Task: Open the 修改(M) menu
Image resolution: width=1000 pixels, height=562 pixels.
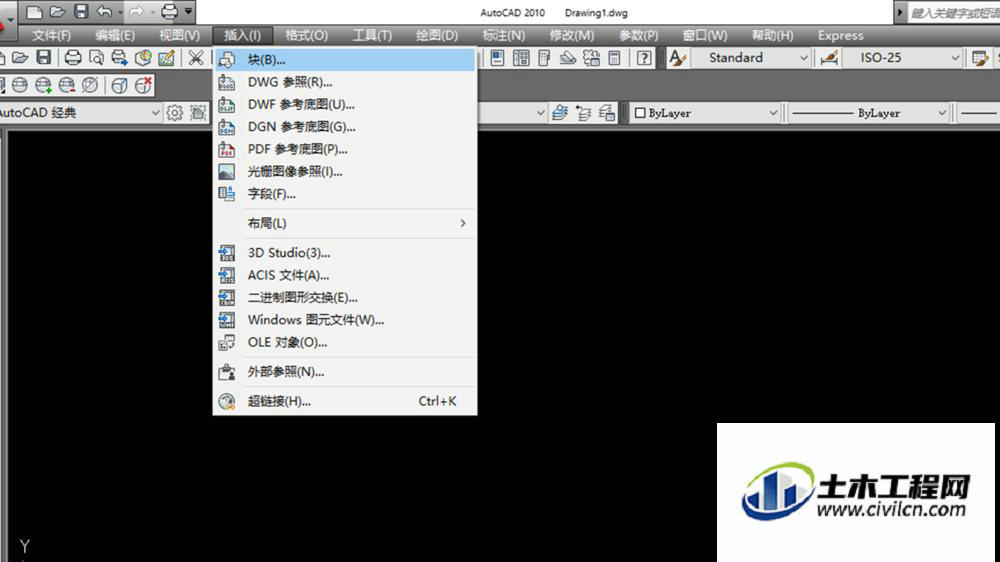Action: click(x=571, y=36)
